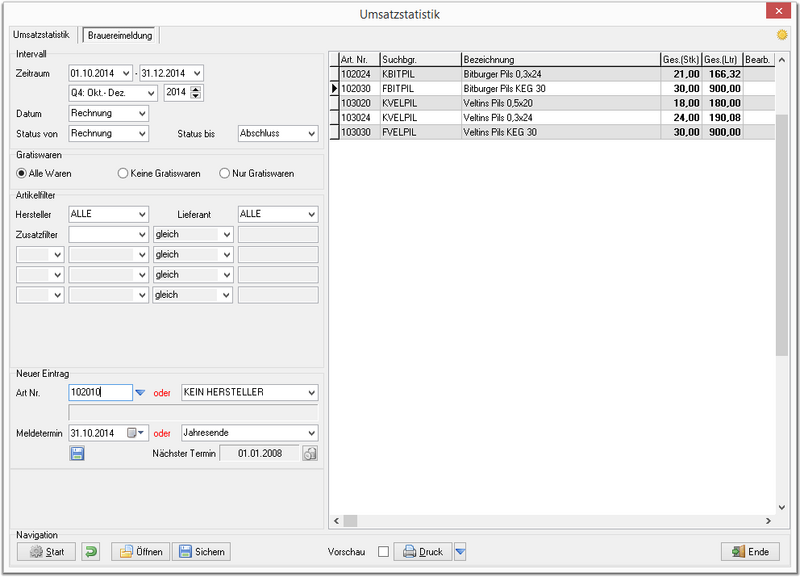Switch to the Umsatzstatistik tab
Image resolution: width=800 pixels, height=577 pixels.
coord(41,35)
